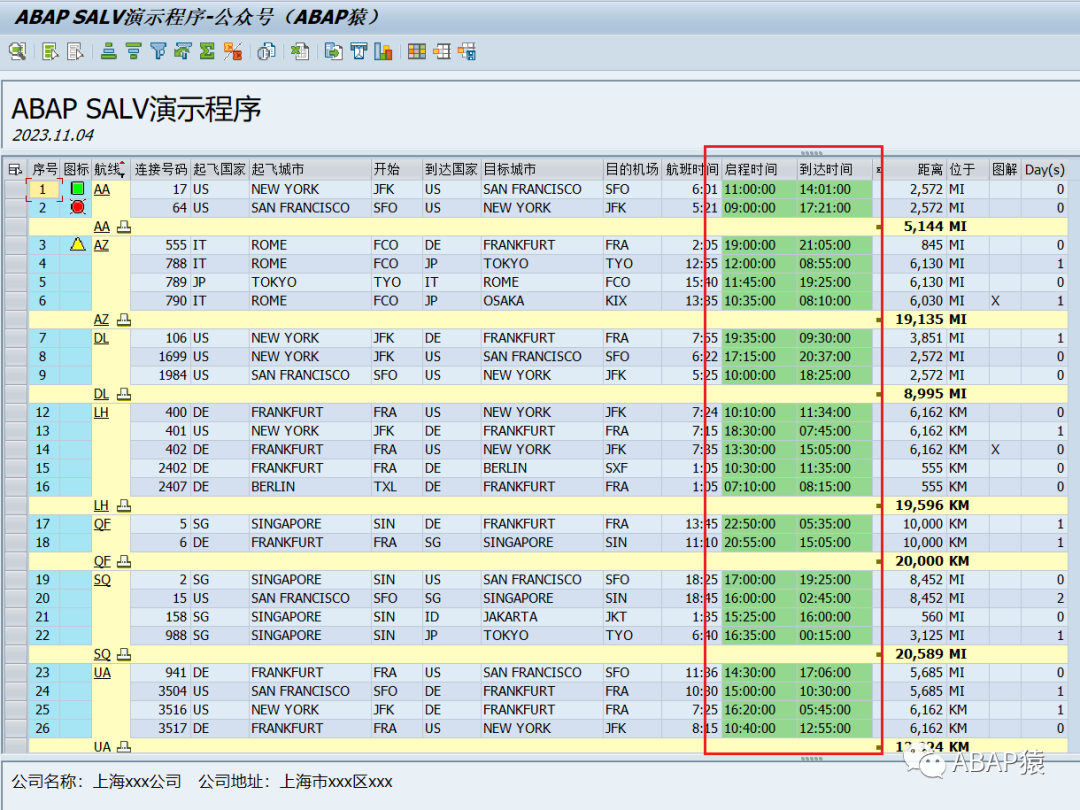Viewport: 1080px width, 810px height.
Task: Click the AZ airline hotspot link
Action: tap(101, 245)
